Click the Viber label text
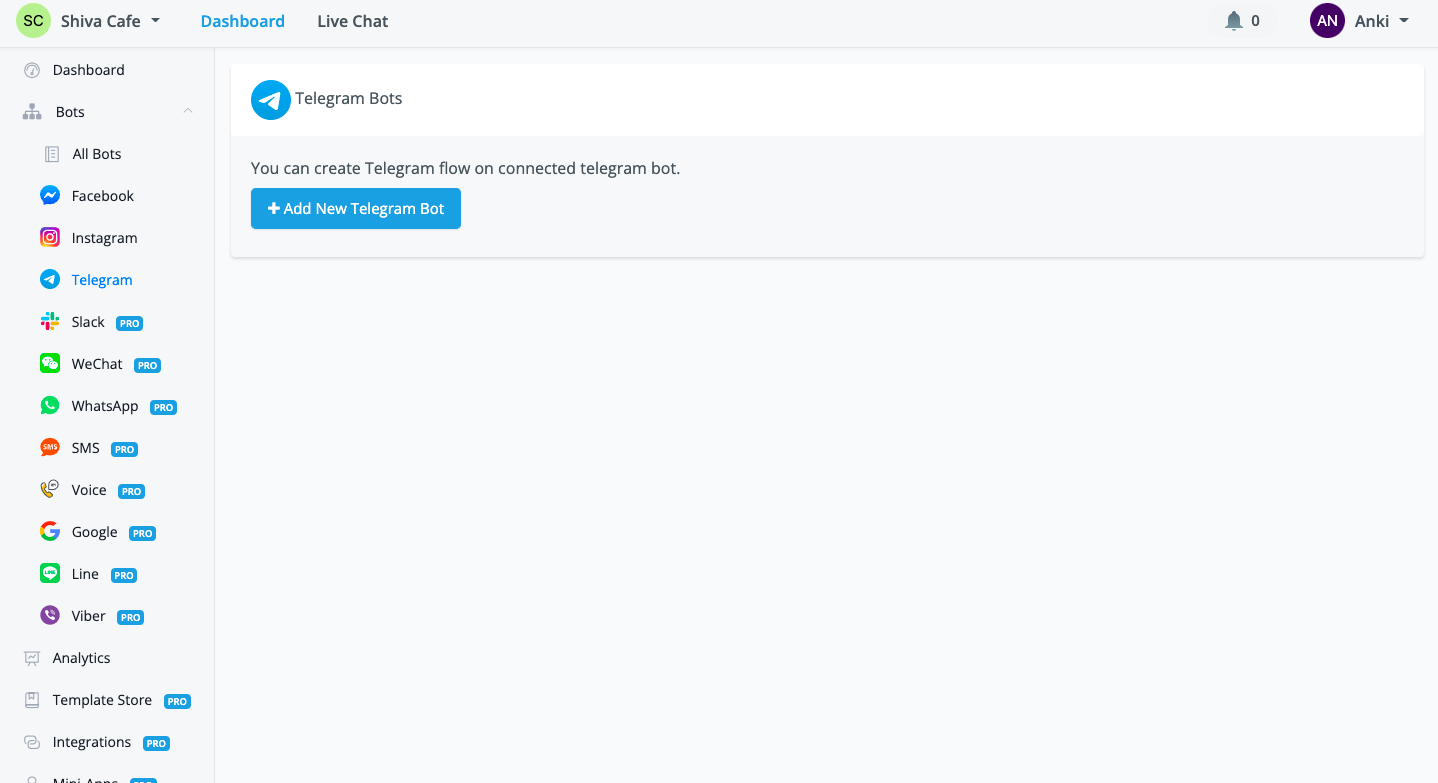This screenshot has height=783, width=1438. click(89, 616)
